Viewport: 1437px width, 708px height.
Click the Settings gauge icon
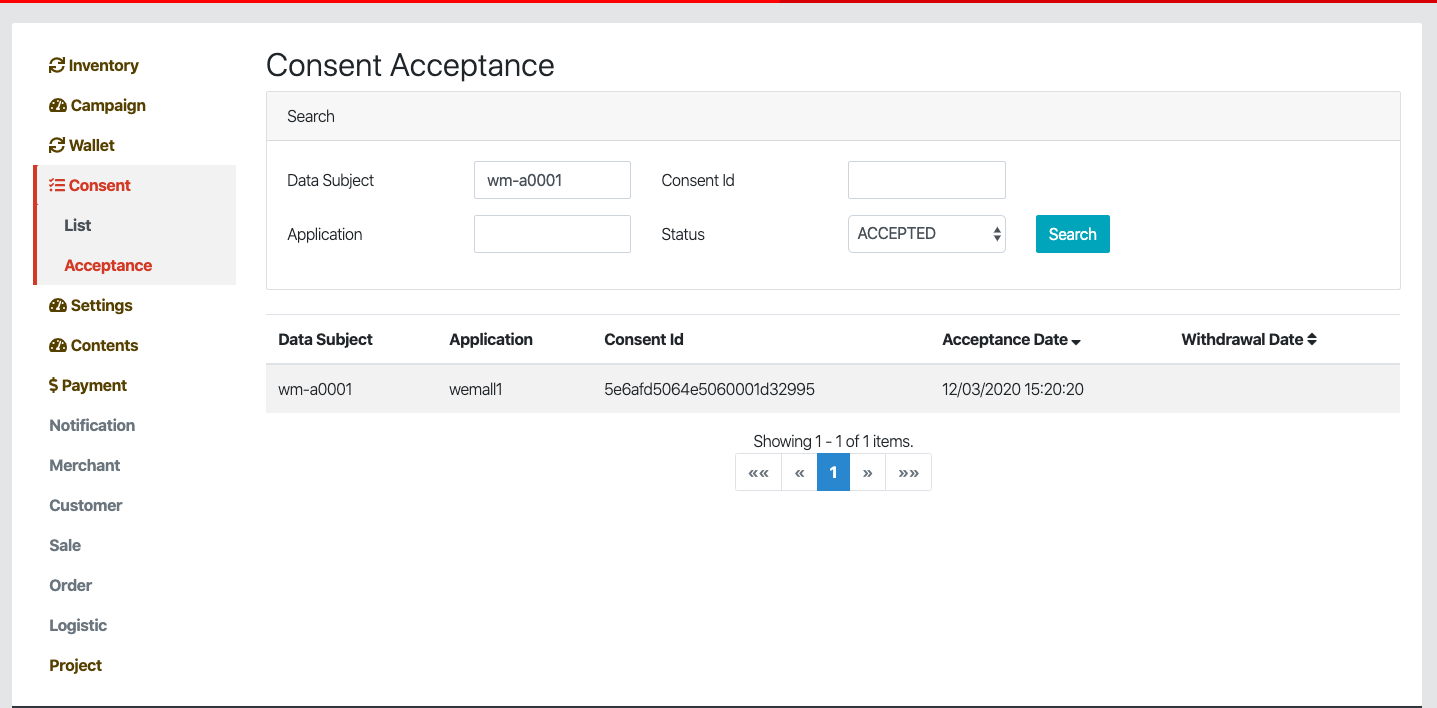[58, 306]
